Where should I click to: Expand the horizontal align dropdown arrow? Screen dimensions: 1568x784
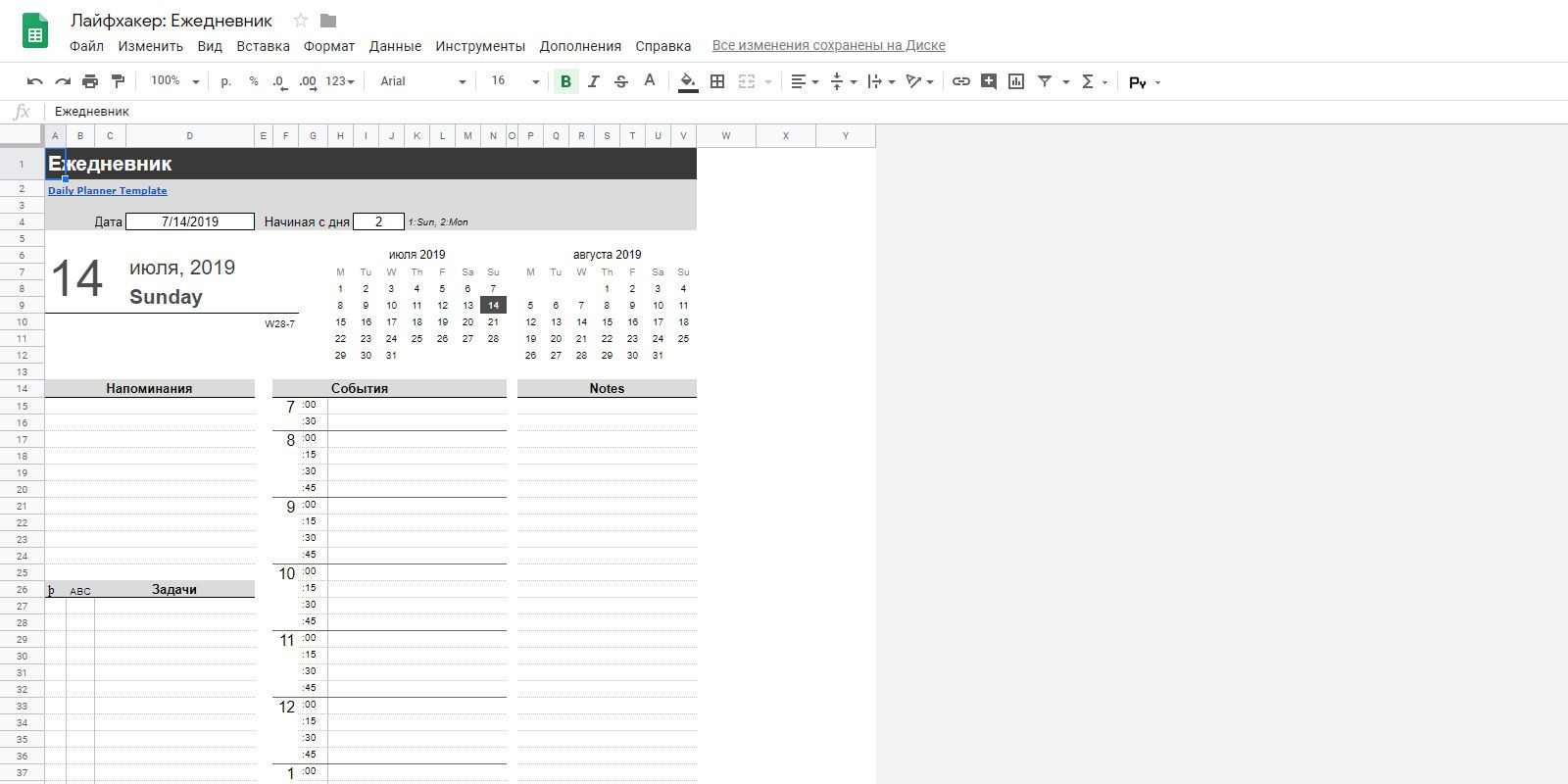[x=815, y=82]
